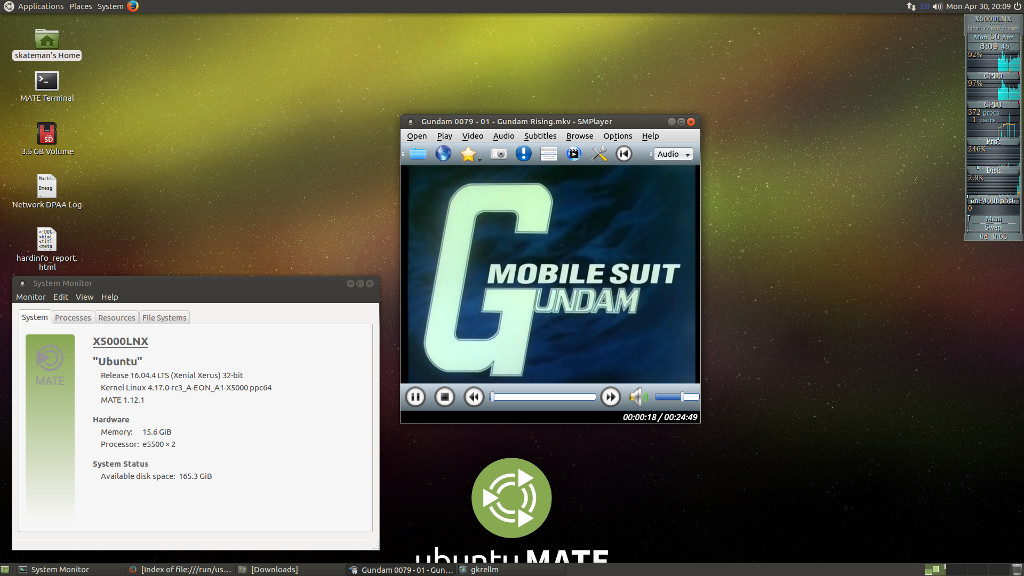Switch to the Resources tab
Viewport: 1024px width, 576px height.
tap(116, 318)
